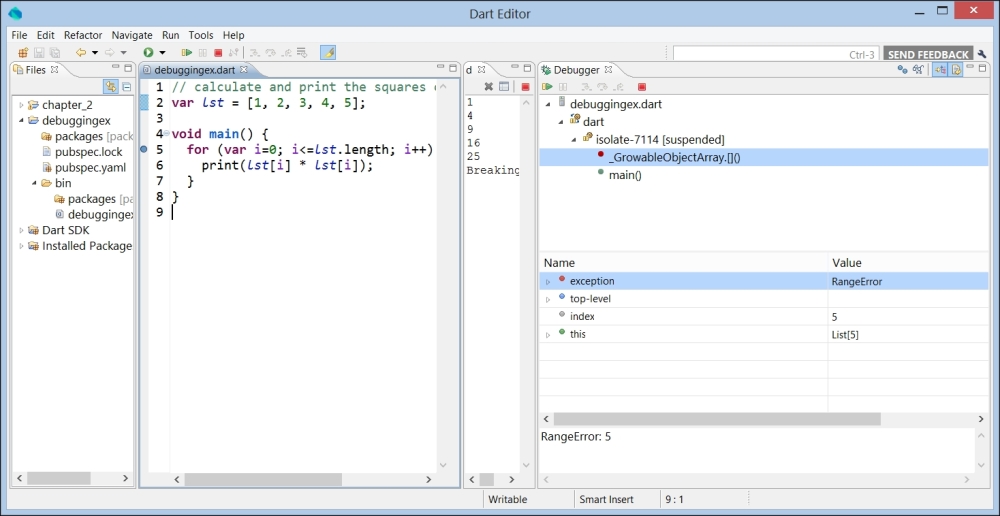Expand the exception variable row
1000x516 pixels.
tap(548, 281)
